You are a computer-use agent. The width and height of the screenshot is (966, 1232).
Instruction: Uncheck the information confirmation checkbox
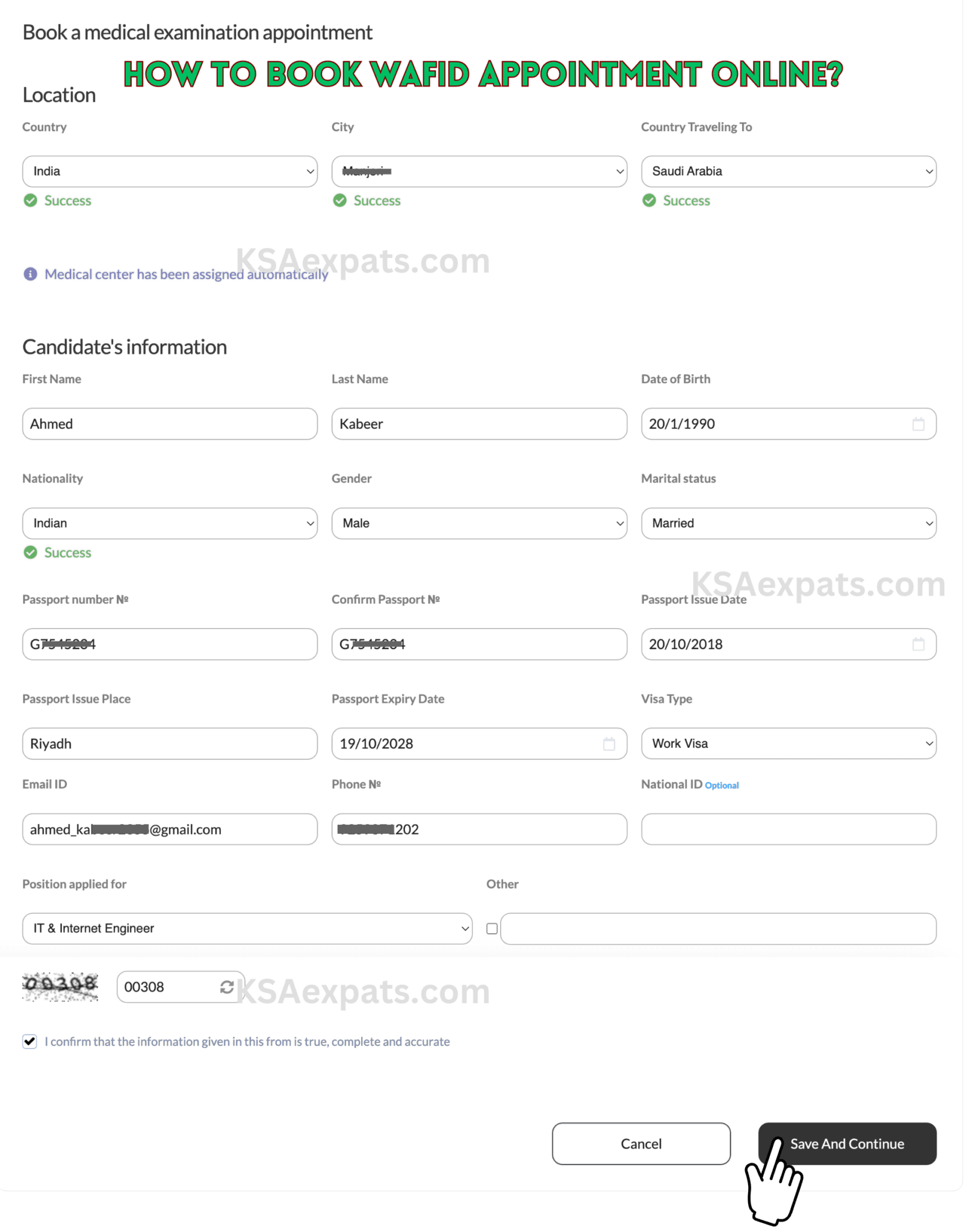[x=29, y=1041]
